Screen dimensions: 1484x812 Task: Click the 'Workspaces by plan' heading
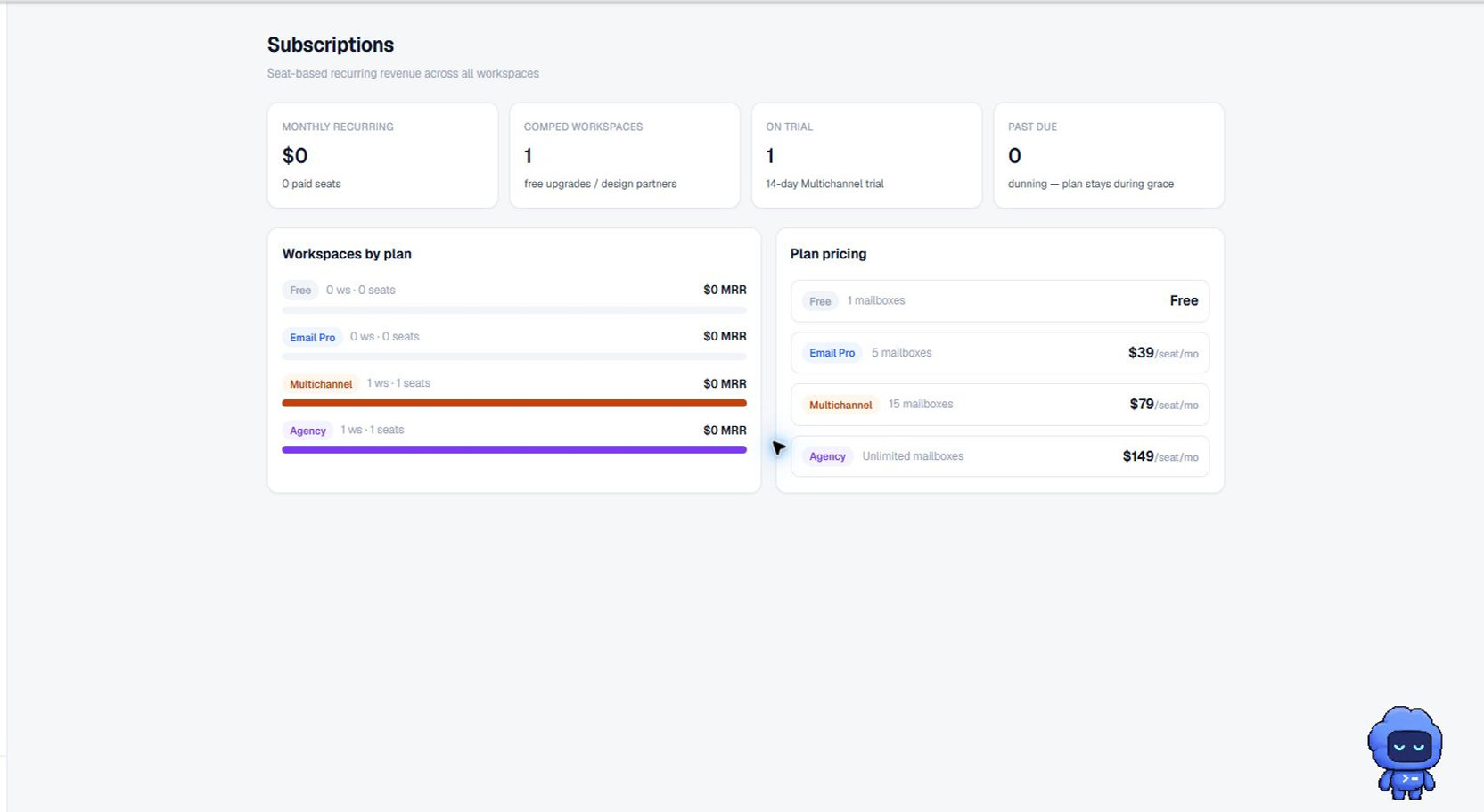point(347,254)
